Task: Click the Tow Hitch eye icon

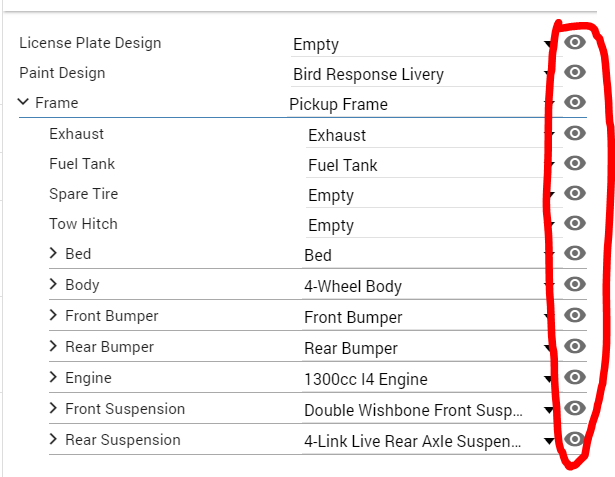Action: (x=575, y=223)
